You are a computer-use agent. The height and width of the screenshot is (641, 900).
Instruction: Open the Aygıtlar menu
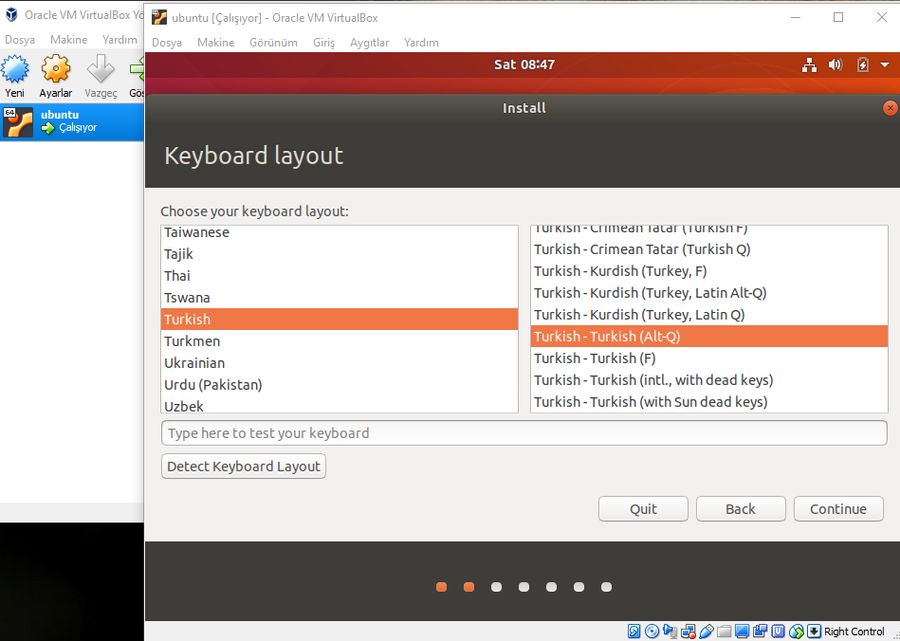tap(369, 43)
